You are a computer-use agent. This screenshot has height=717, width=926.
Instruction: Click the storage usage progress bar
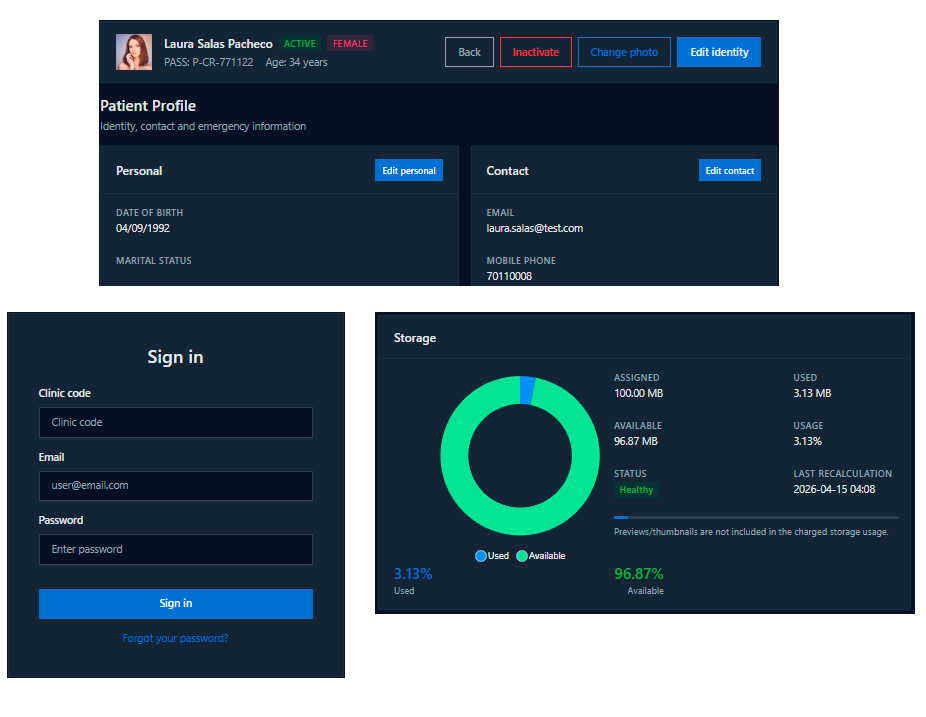pos(757,517)
